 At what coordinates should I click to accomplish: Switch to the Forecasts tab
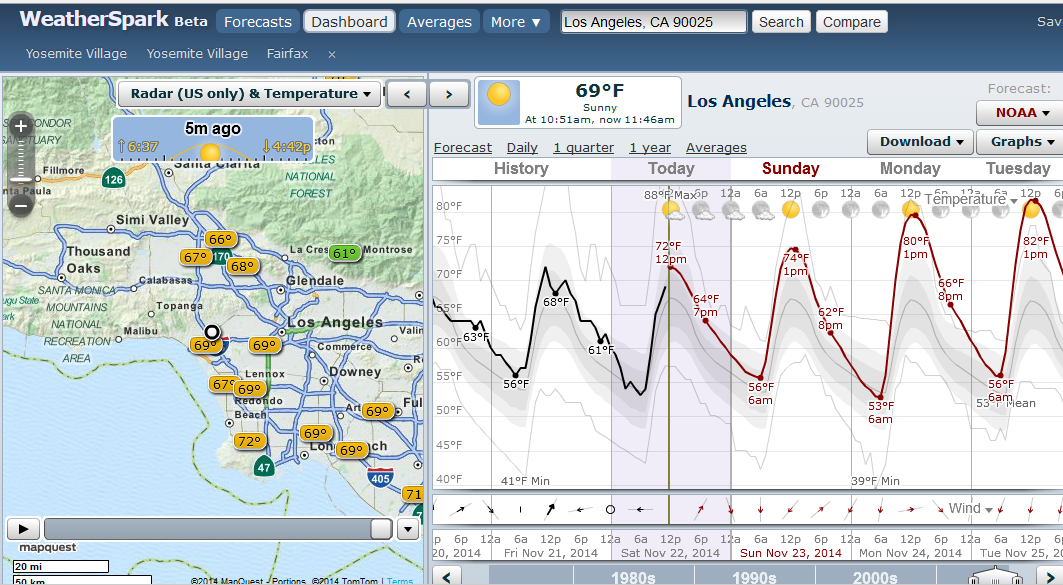258,22
